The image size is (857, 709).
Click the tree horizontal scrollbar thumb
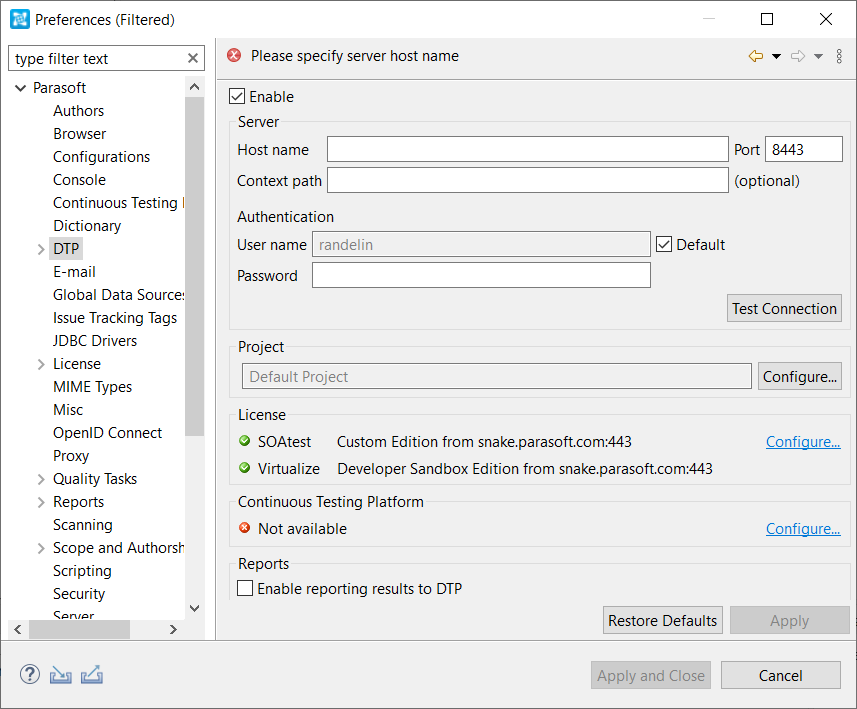(x=79, y=629)
